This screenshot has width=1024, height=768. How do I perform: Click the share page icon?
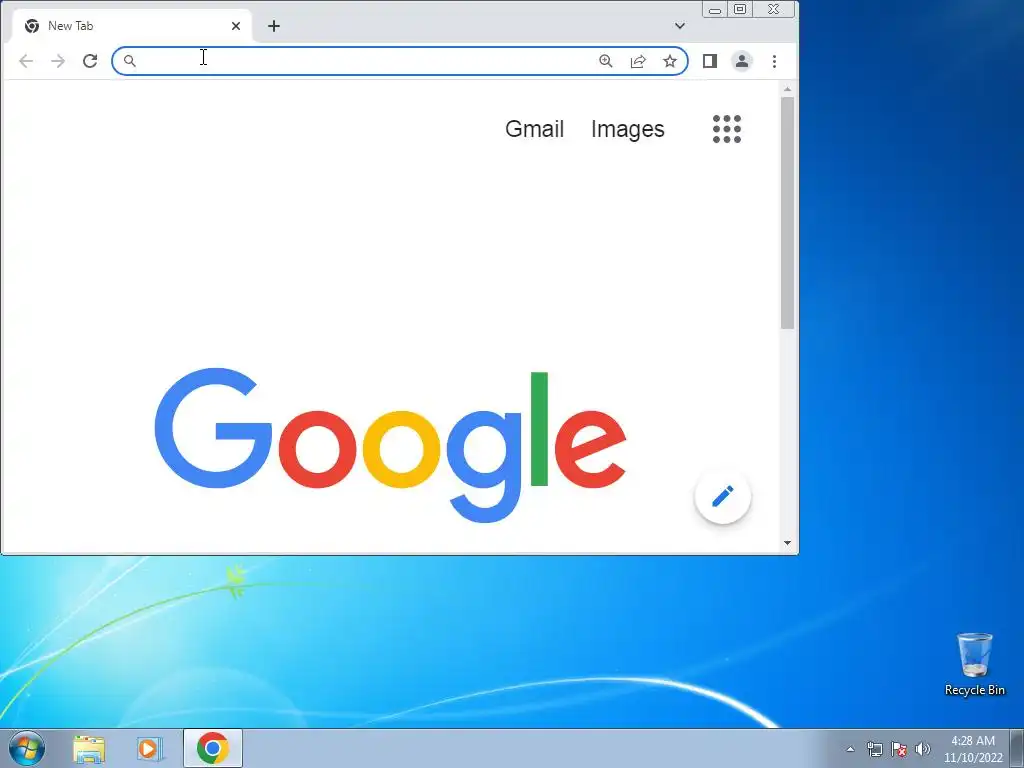pos(637,61)
